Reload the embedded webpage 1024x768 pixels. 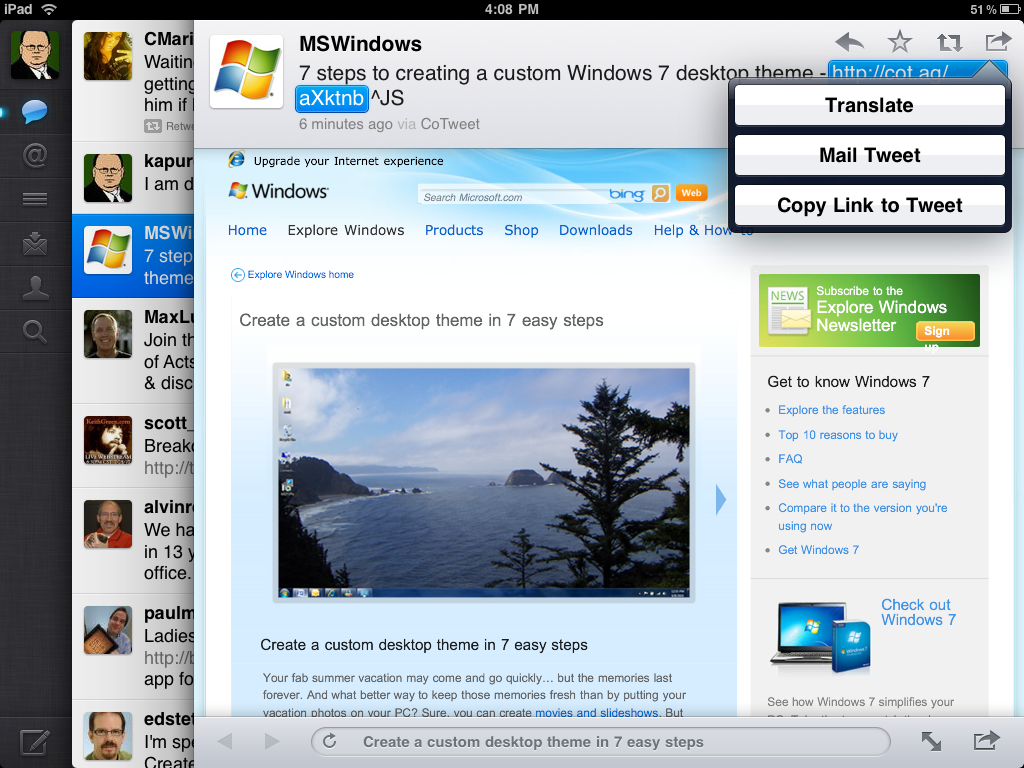[331, 741]
